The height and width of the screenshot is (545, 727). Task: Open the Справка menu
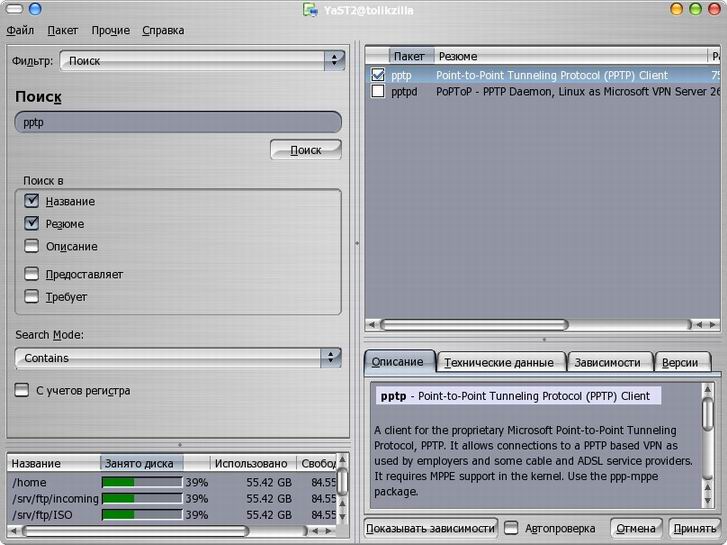pos(163,31)
